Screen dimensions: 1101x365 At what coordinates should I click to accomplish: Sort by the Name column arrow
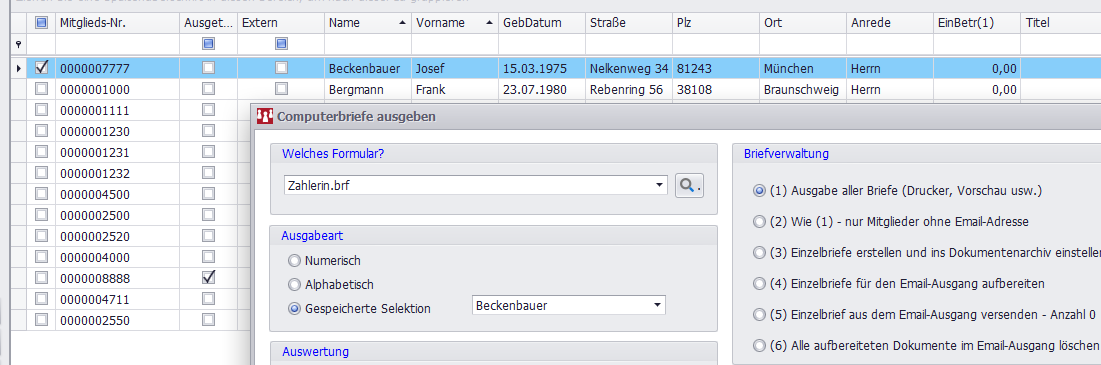(402, 23)
